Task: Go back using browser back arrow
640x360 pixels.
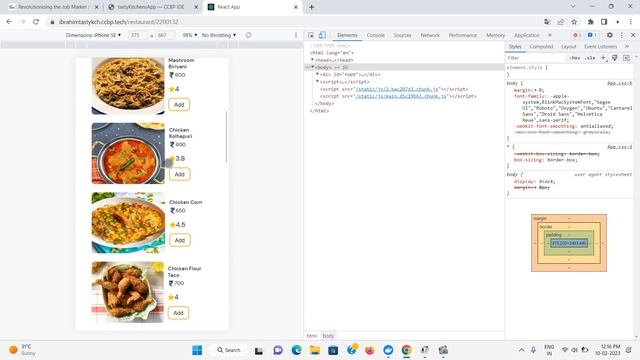Action: pyautogui.click(x=9, y=22)
